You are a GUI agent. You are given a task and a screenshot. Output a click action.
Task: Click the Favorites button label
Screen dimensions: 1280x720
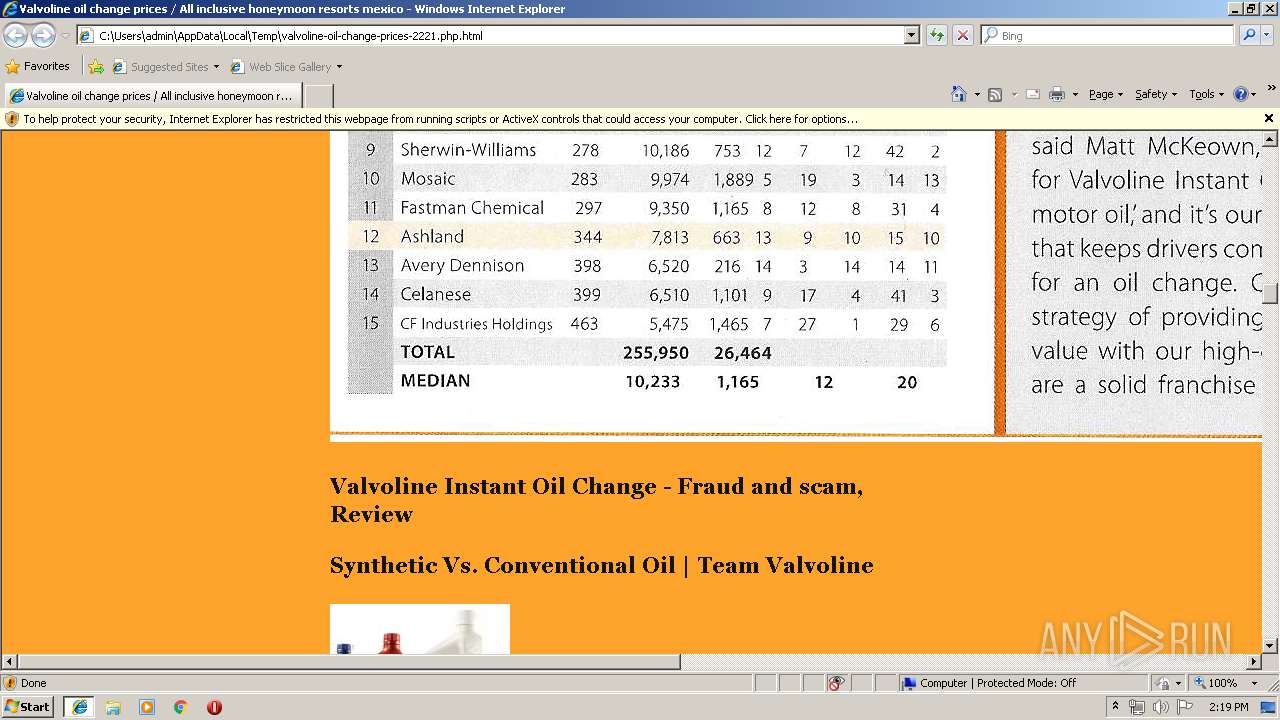47,67
